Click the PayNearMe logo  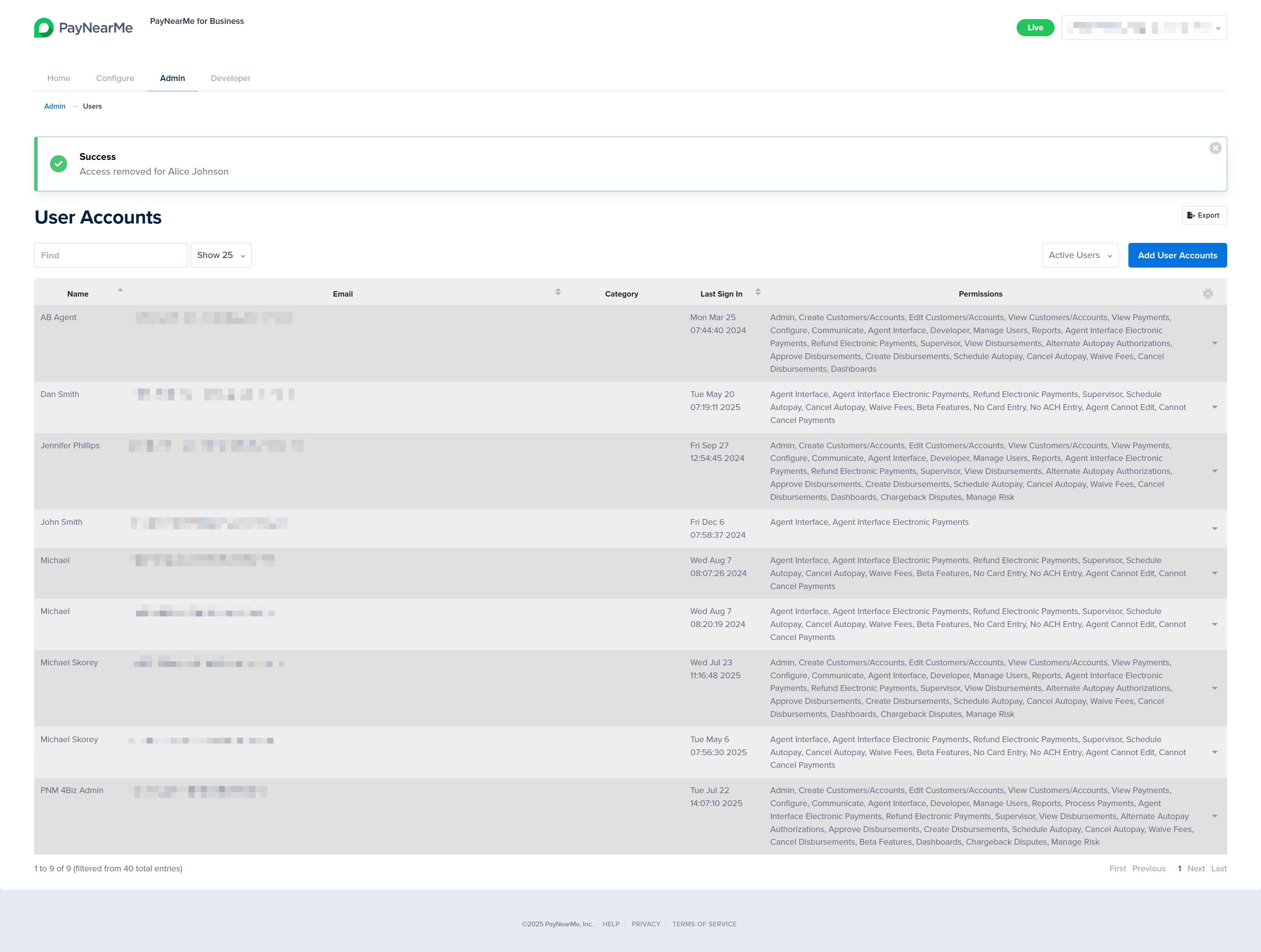(83, 27)
